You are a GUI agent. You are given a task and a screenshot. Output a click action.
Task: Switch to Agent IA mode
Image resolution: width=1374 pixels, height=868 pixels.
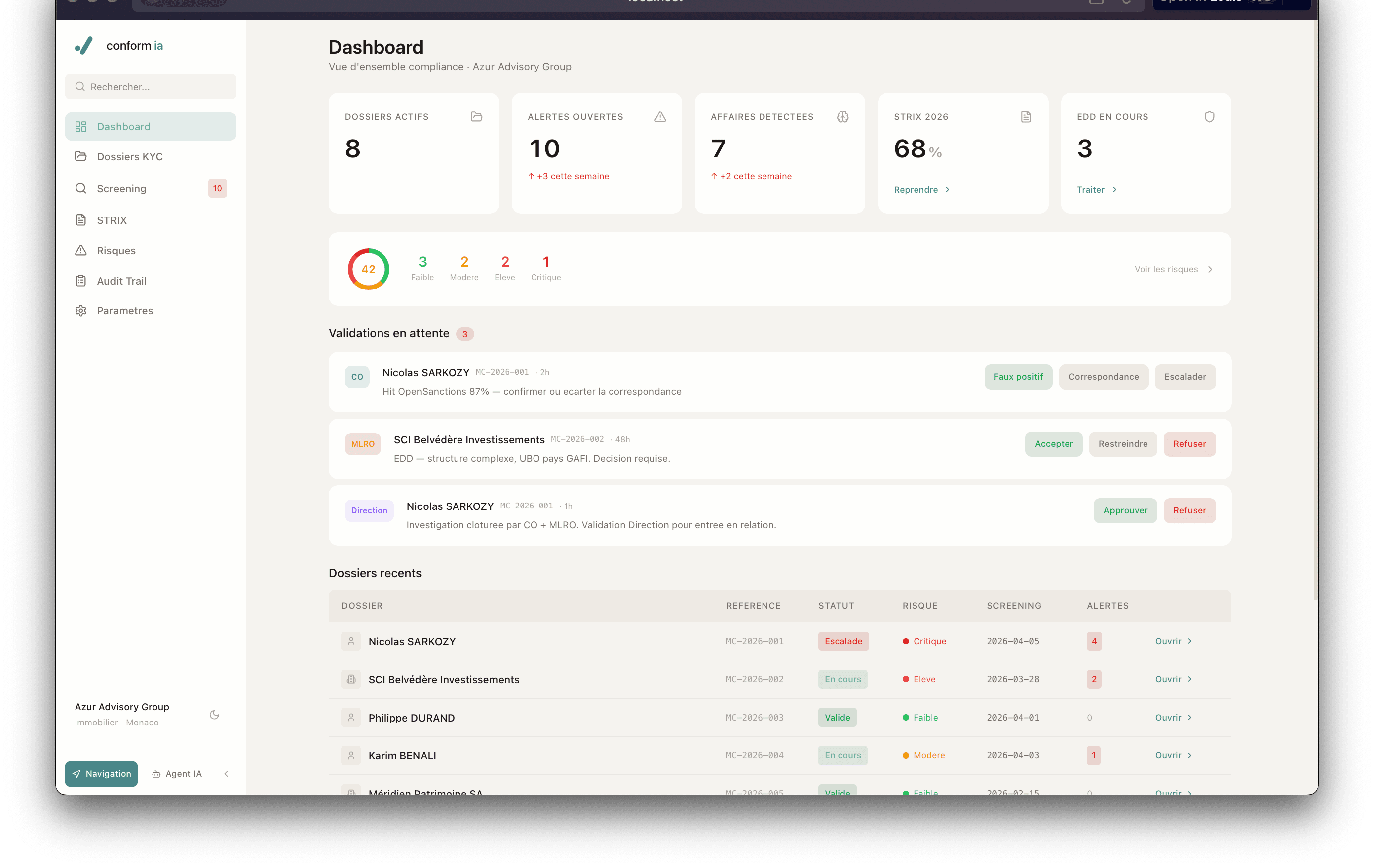pos(177,774)
